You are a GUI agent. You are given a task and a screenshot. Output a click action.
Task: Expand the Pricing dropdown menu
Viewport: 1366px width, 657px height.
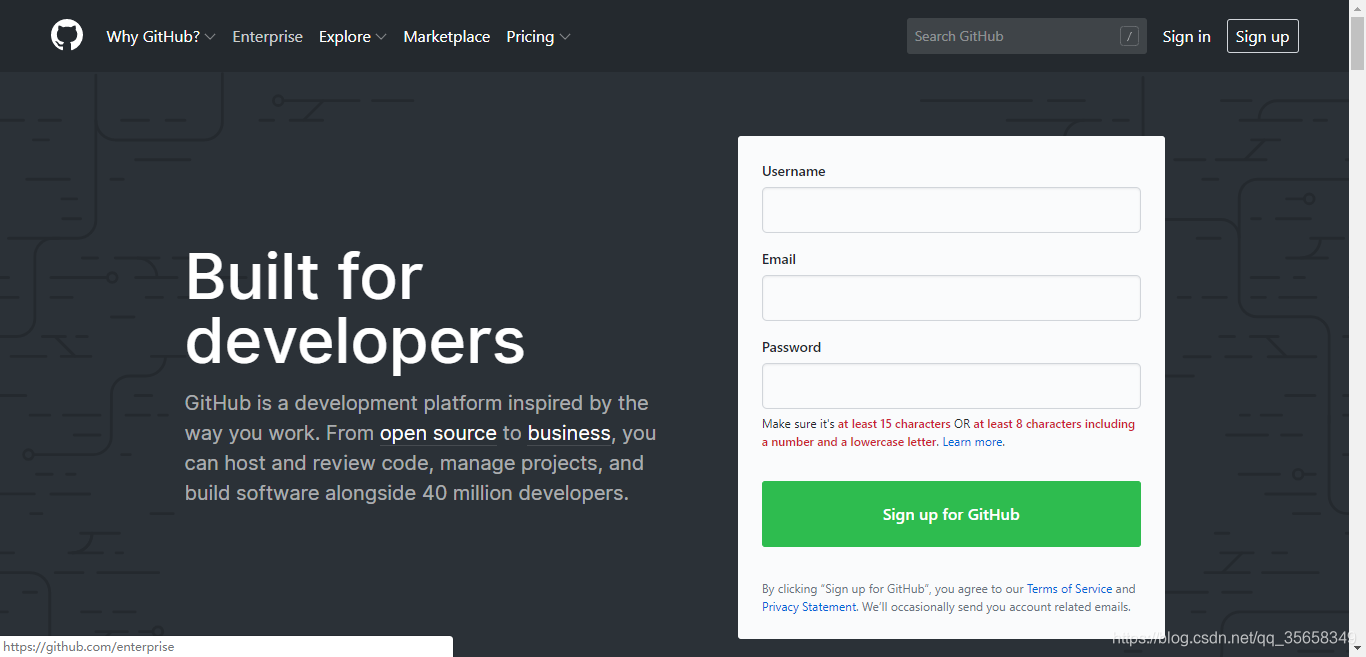tap(538, 37)
